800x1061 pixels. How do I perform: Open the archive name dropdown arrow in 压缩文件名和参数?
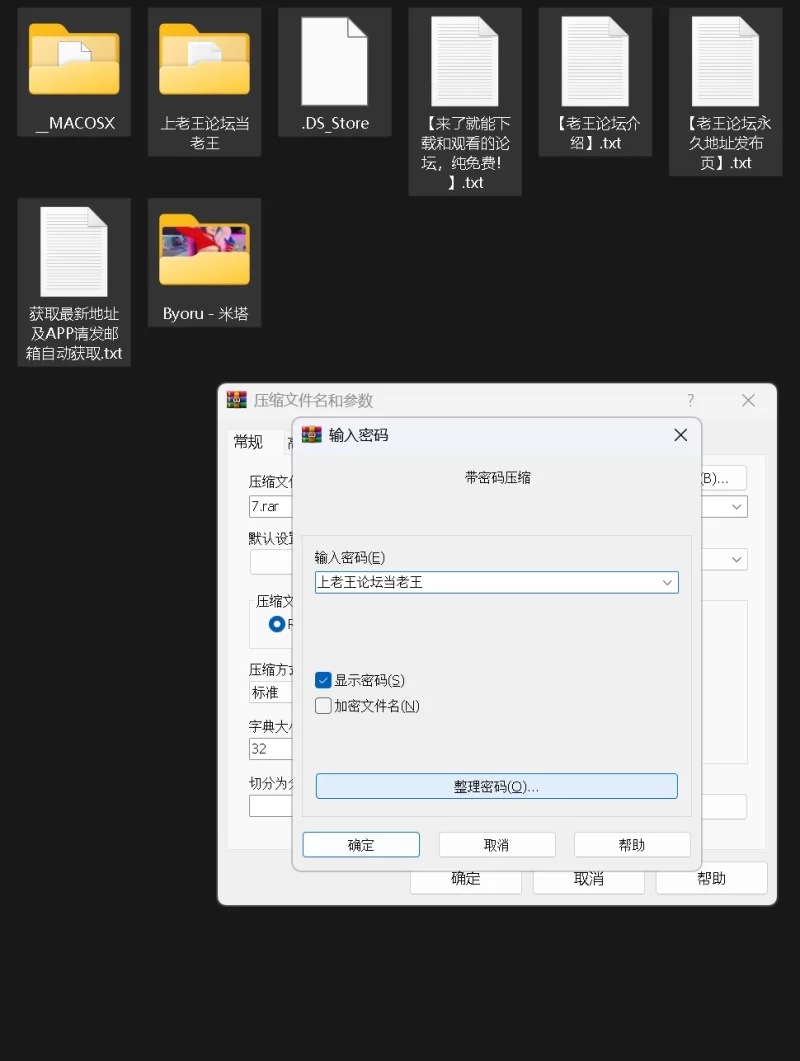[x=736, y=507]
